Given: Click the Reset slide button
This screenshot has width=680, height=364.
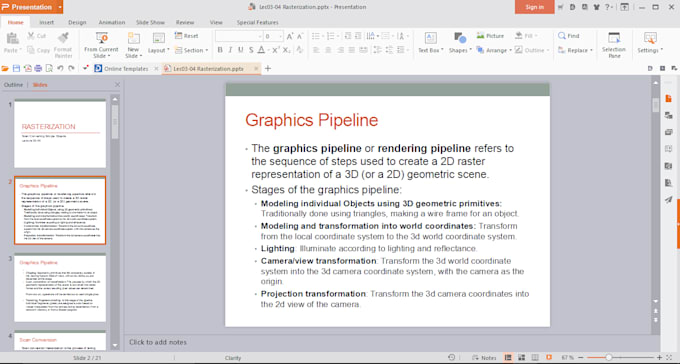Looking at the screenshot, I should [x=186, y=36].
